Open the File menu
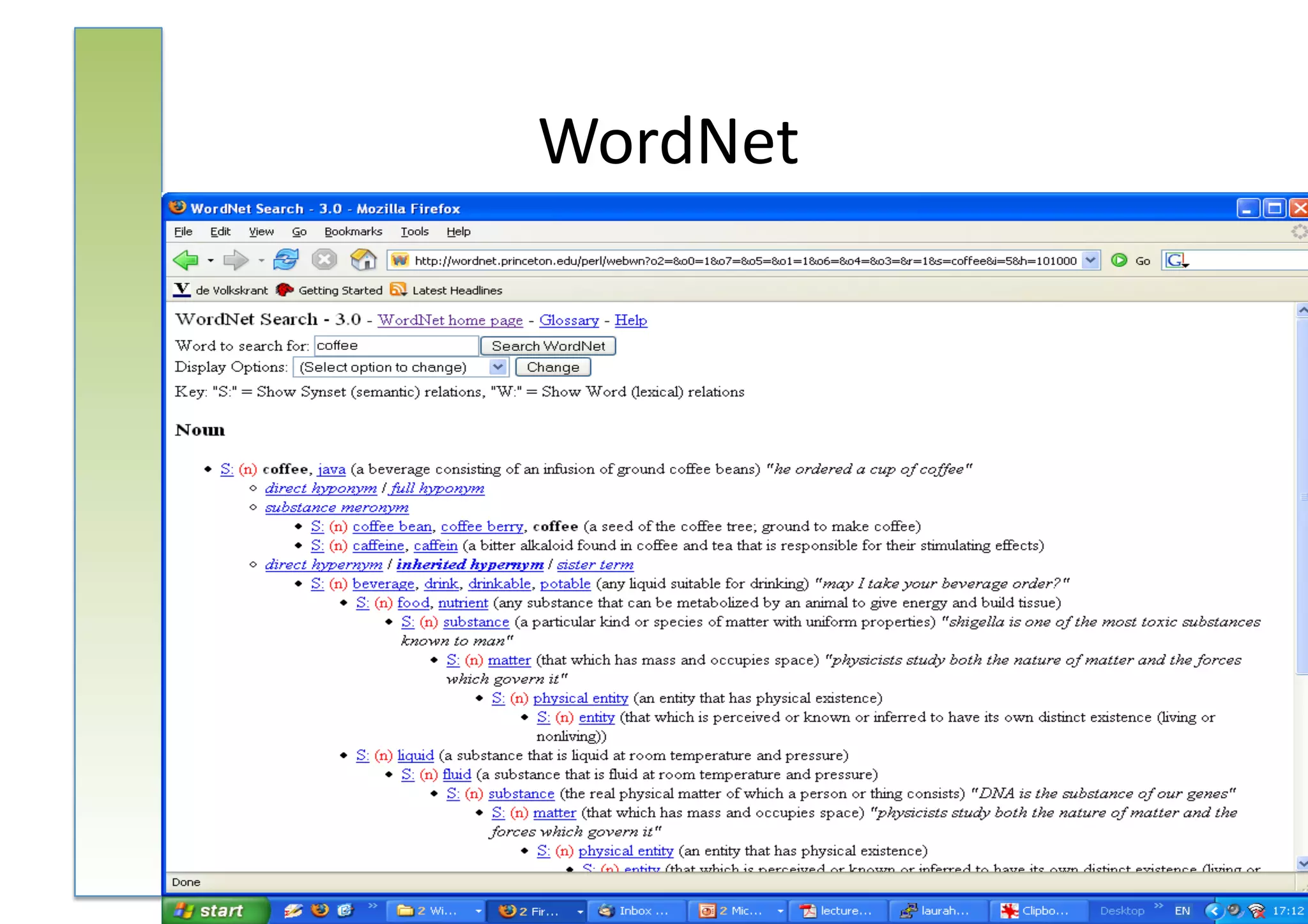The image size is (1308, 924). 183,231
